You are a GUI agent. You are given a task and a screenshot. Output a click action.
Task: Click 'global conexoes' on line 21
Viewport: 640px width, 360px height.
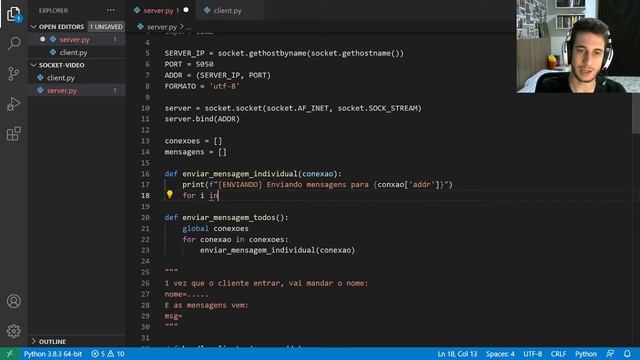(x=215, y=229)
